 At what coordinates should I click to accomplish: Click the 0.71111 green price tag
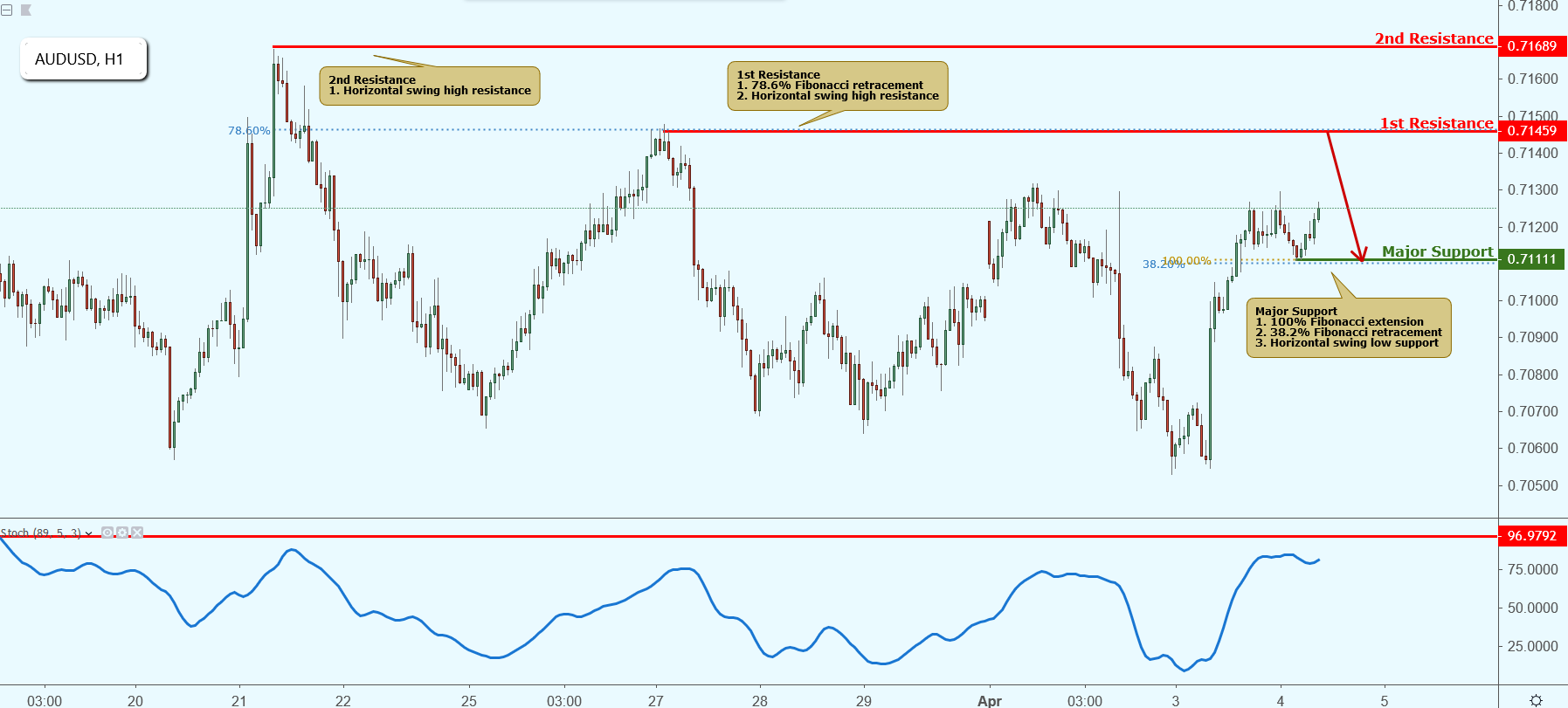click(x=1532, y=259)
